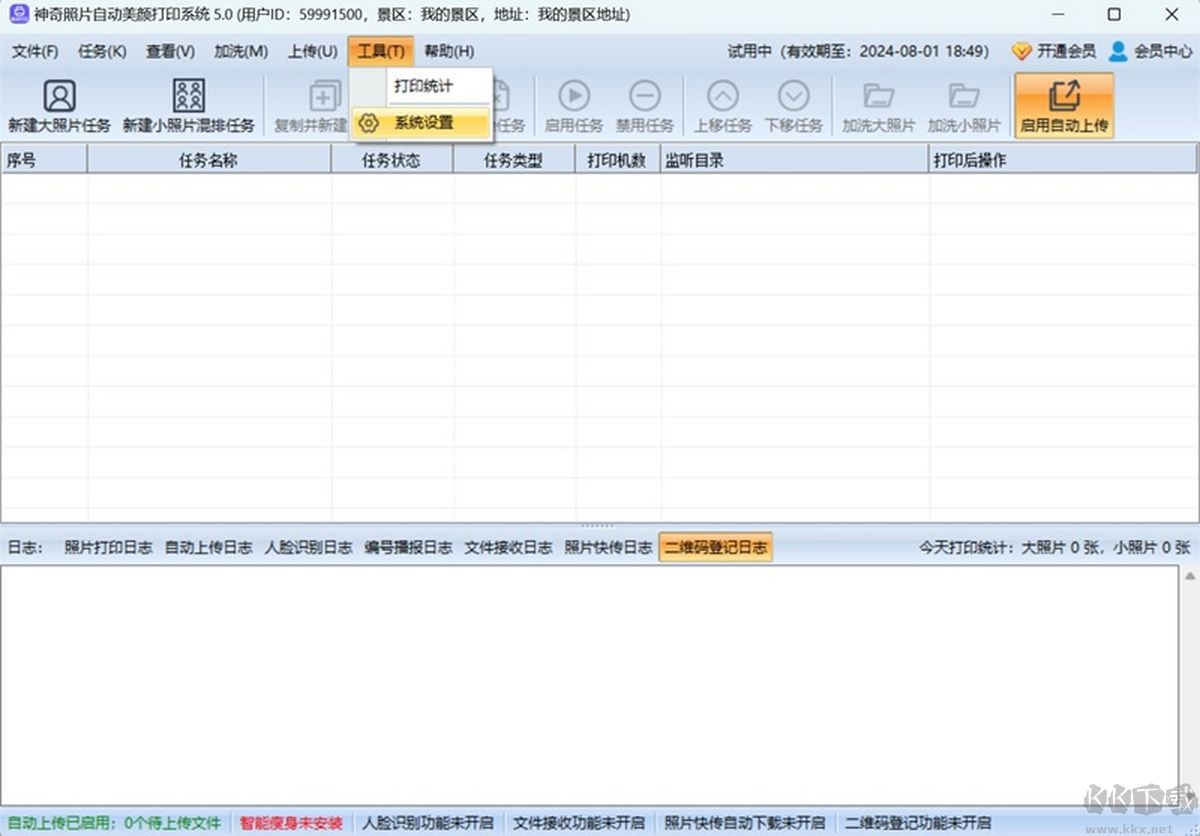Open the 加洗大照片 function
The width and height of the screenshot is (1200, 836).
coord(878,104)
